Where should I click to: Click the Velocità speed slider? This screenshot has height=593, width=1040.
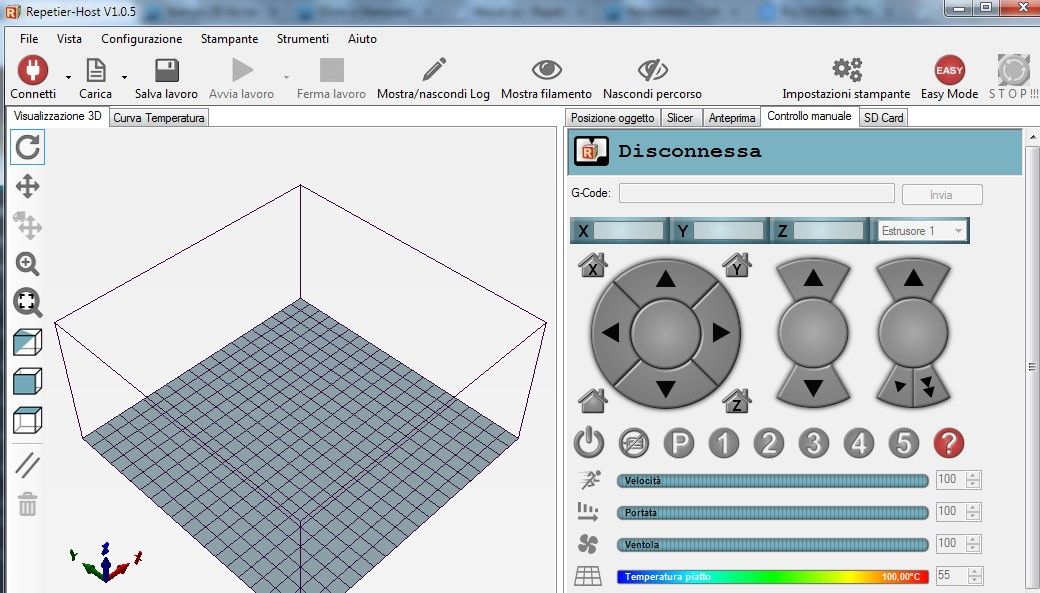pos(772,481)
